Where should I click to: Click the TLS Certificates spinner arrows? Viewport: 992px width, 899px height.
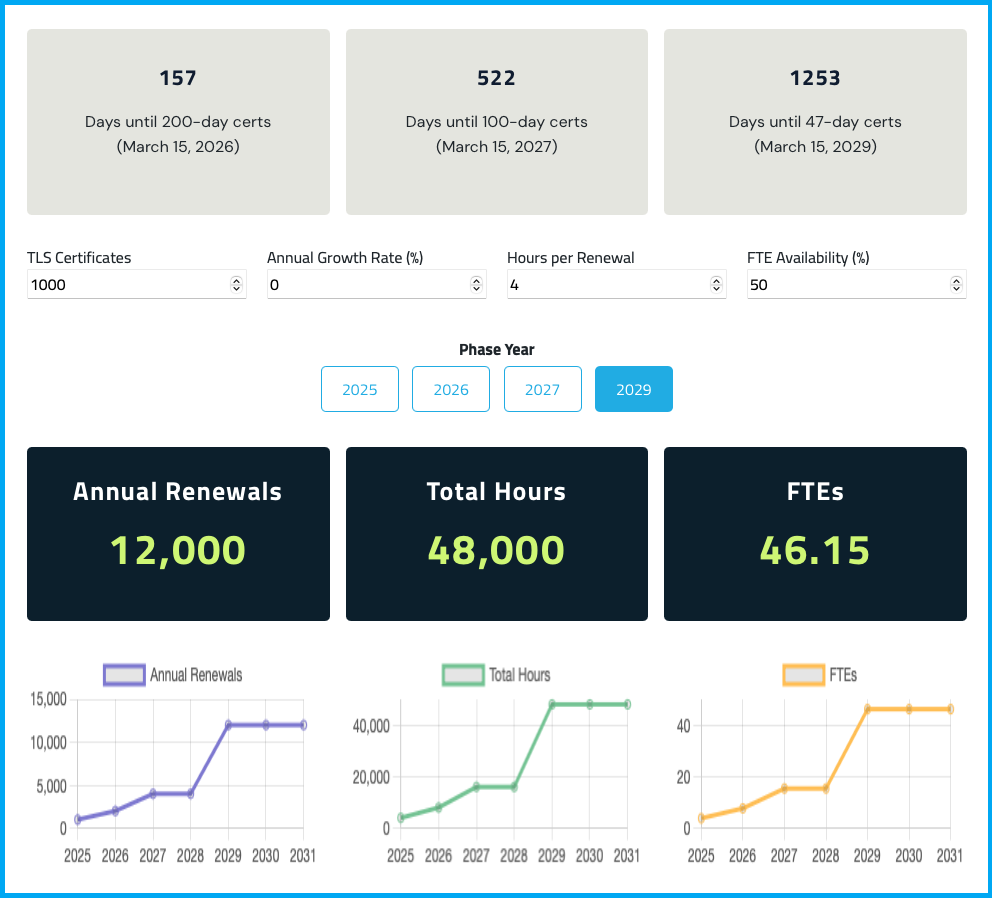click(x=236, y=285)
